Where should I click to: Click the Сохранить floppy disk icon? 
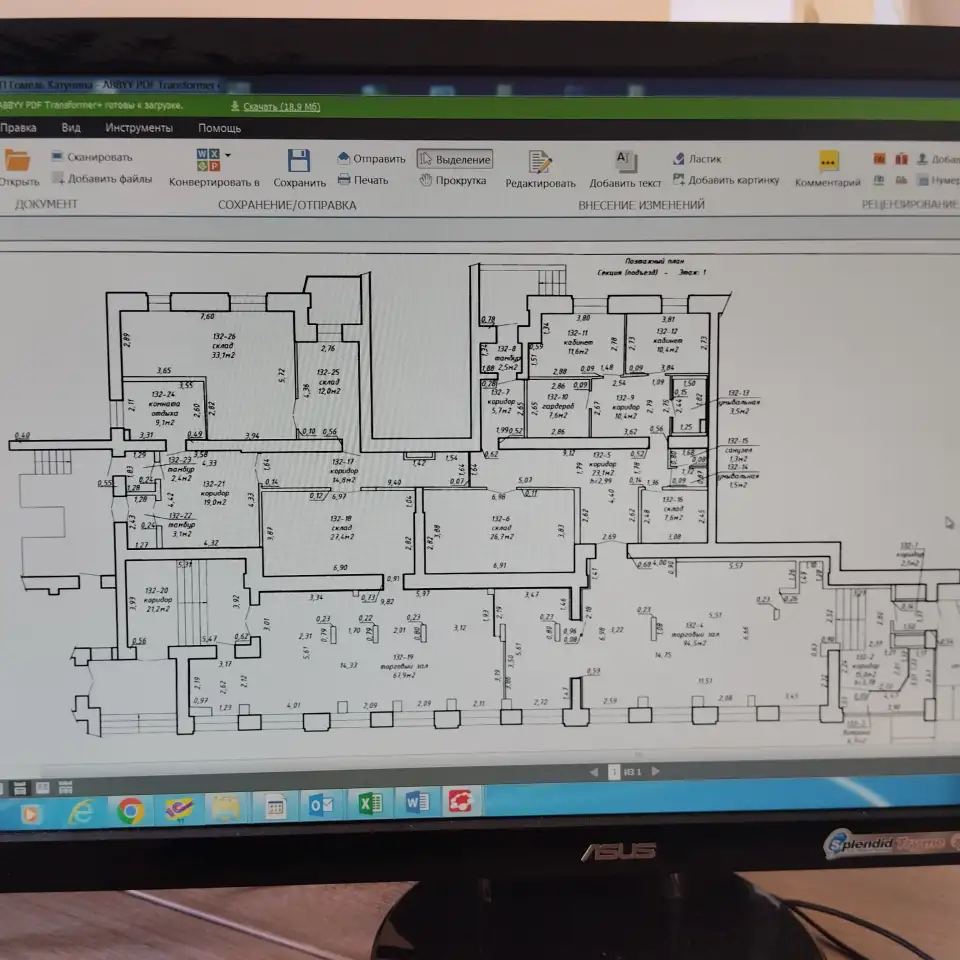click(x=299, y=160)
